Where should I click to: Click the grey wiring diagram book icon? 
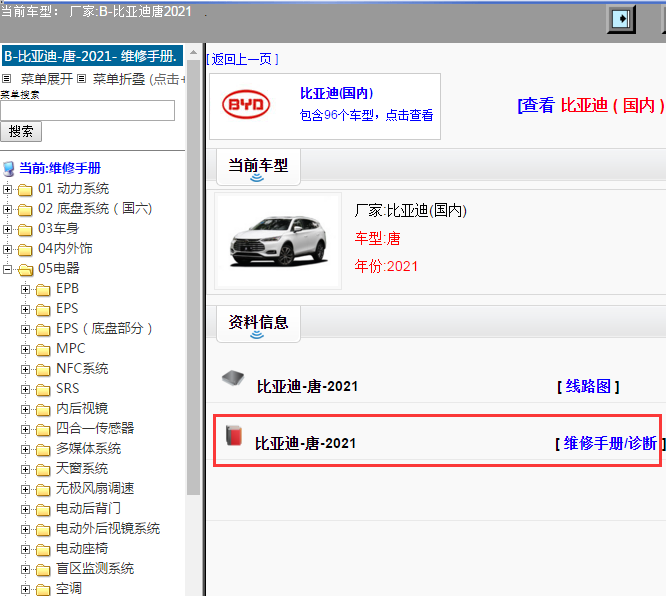coord(233,378)
